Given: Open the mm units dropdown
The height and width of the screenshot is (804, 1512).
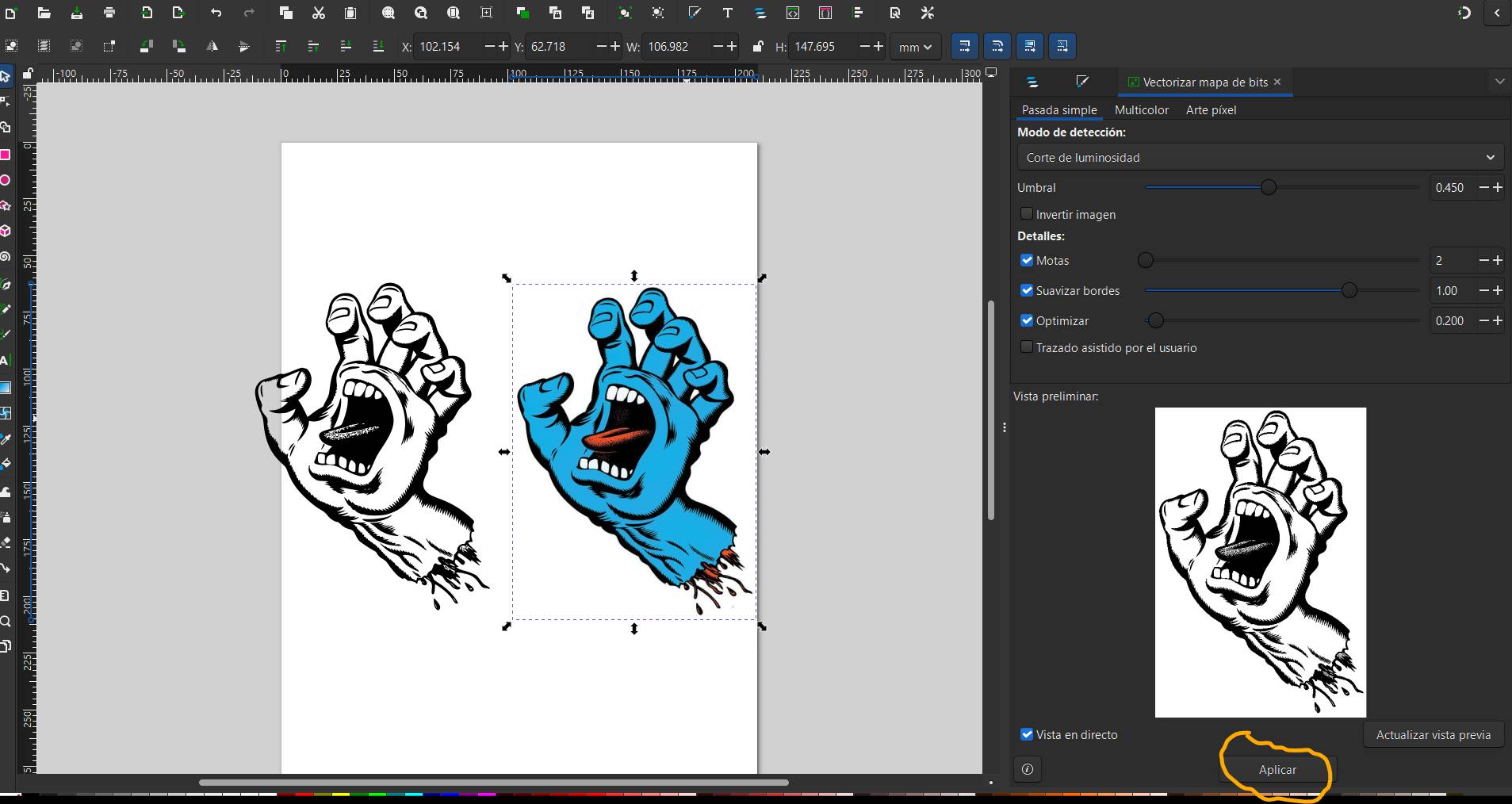Looking at the screenshot, I should 915,47.
